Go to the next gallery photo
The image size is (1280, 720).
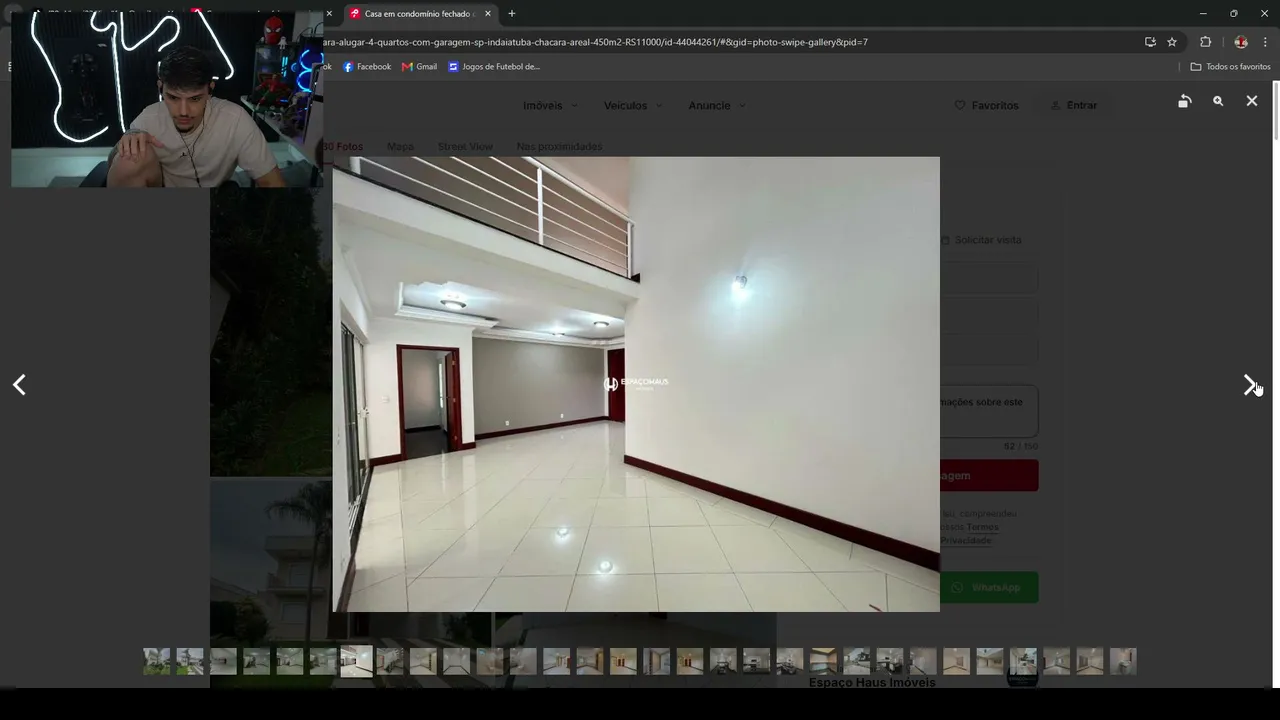1249,385
